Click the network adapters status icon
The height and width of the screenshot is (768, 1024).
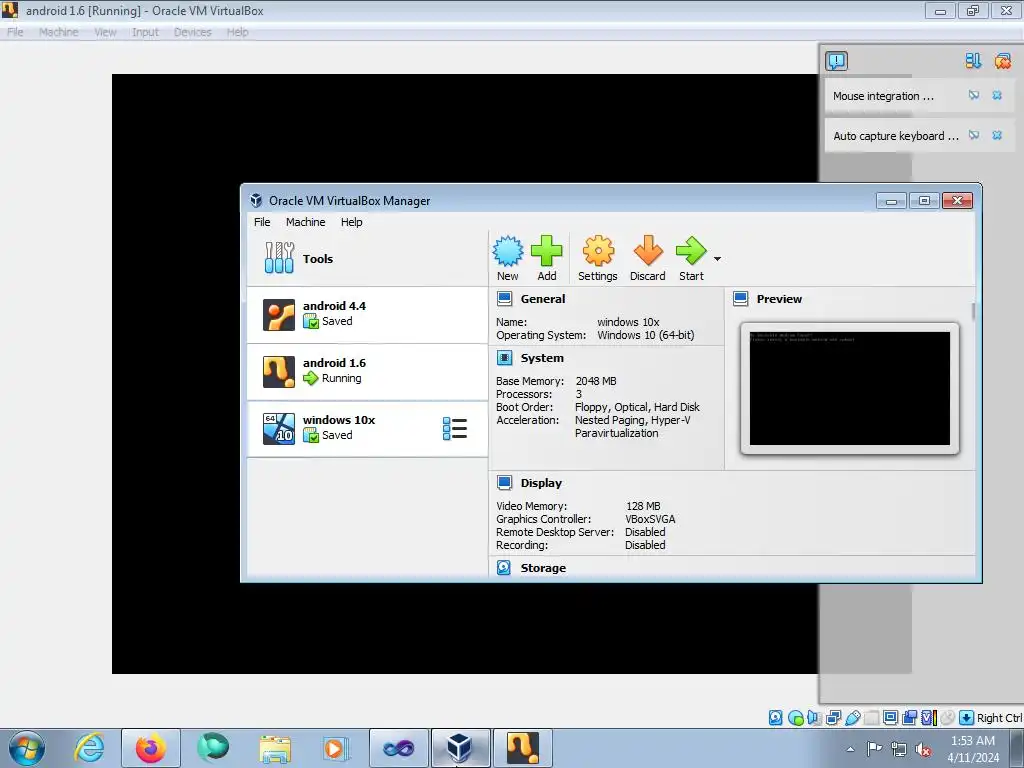point(833,718)
